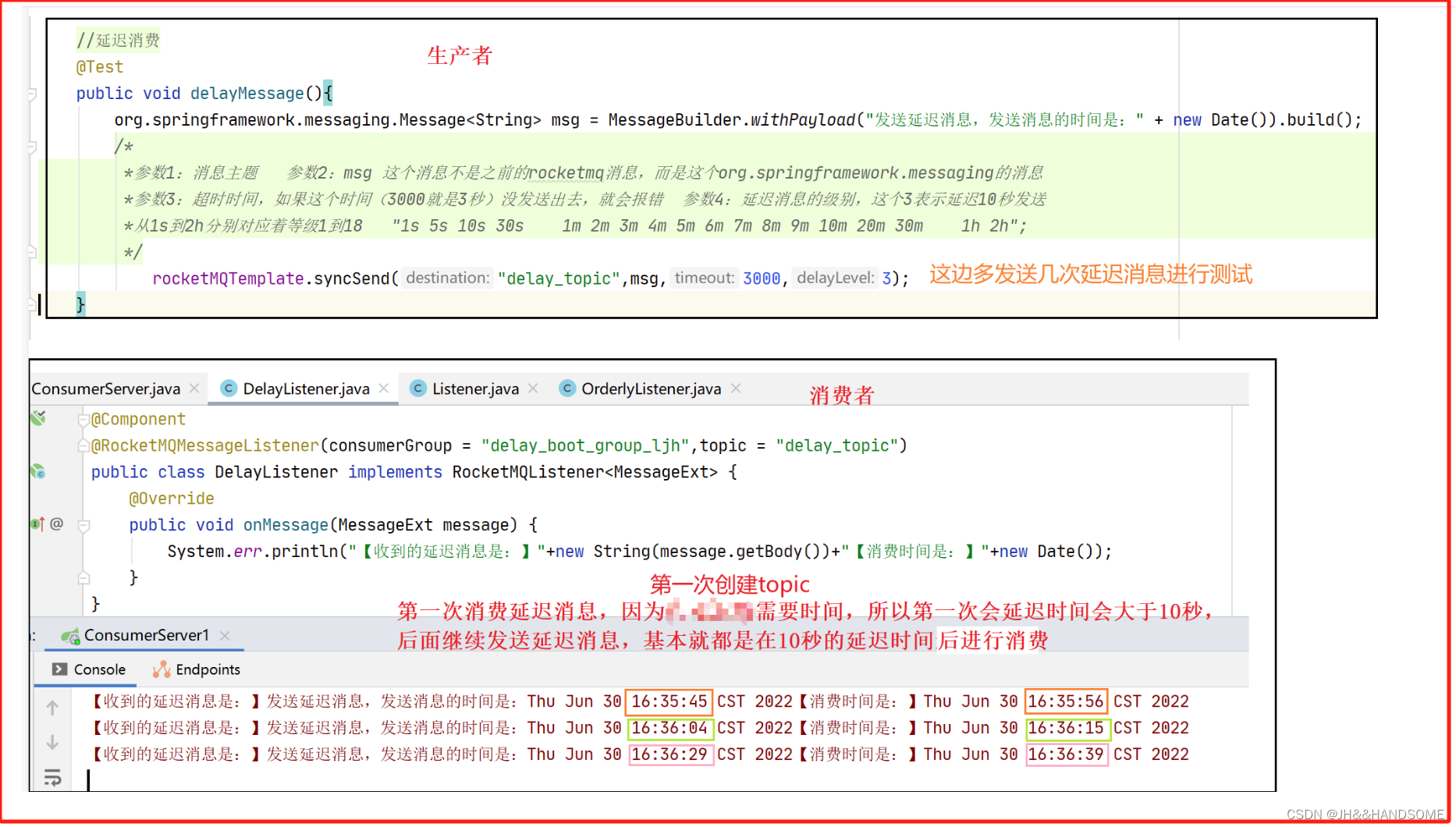
Task: Close the OrderlyListener.java tab
Action: [736, 389]
